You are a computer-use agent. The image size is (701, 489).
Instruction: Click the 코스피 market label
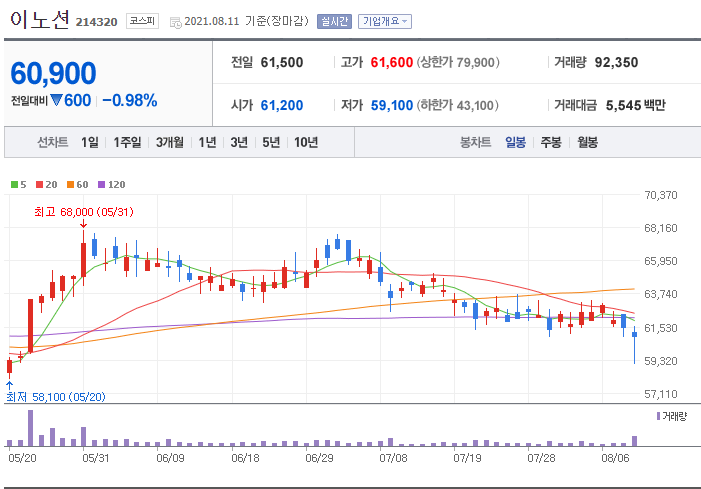[x=142, y=21]
